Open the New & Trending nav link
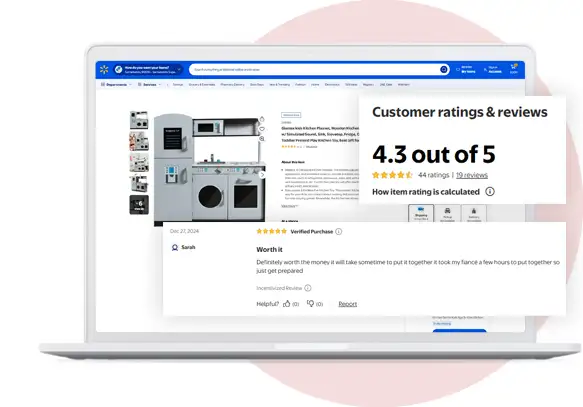This screenshot has width=583, height=407. pyautogui.click(x=279, y=85)
